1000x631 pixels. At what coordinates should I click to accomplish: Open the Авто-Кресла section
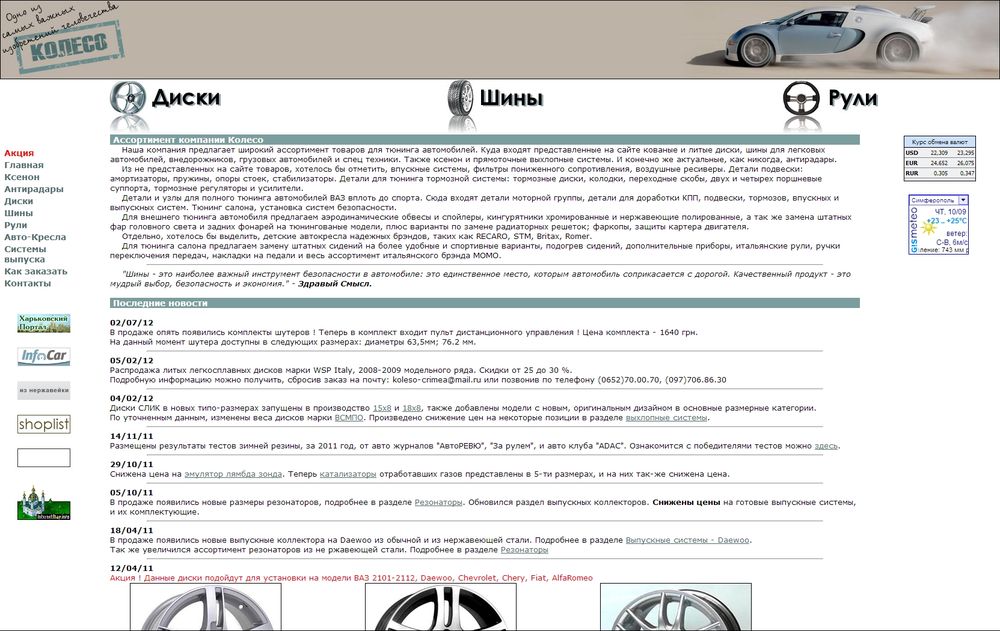pos(35,237)
